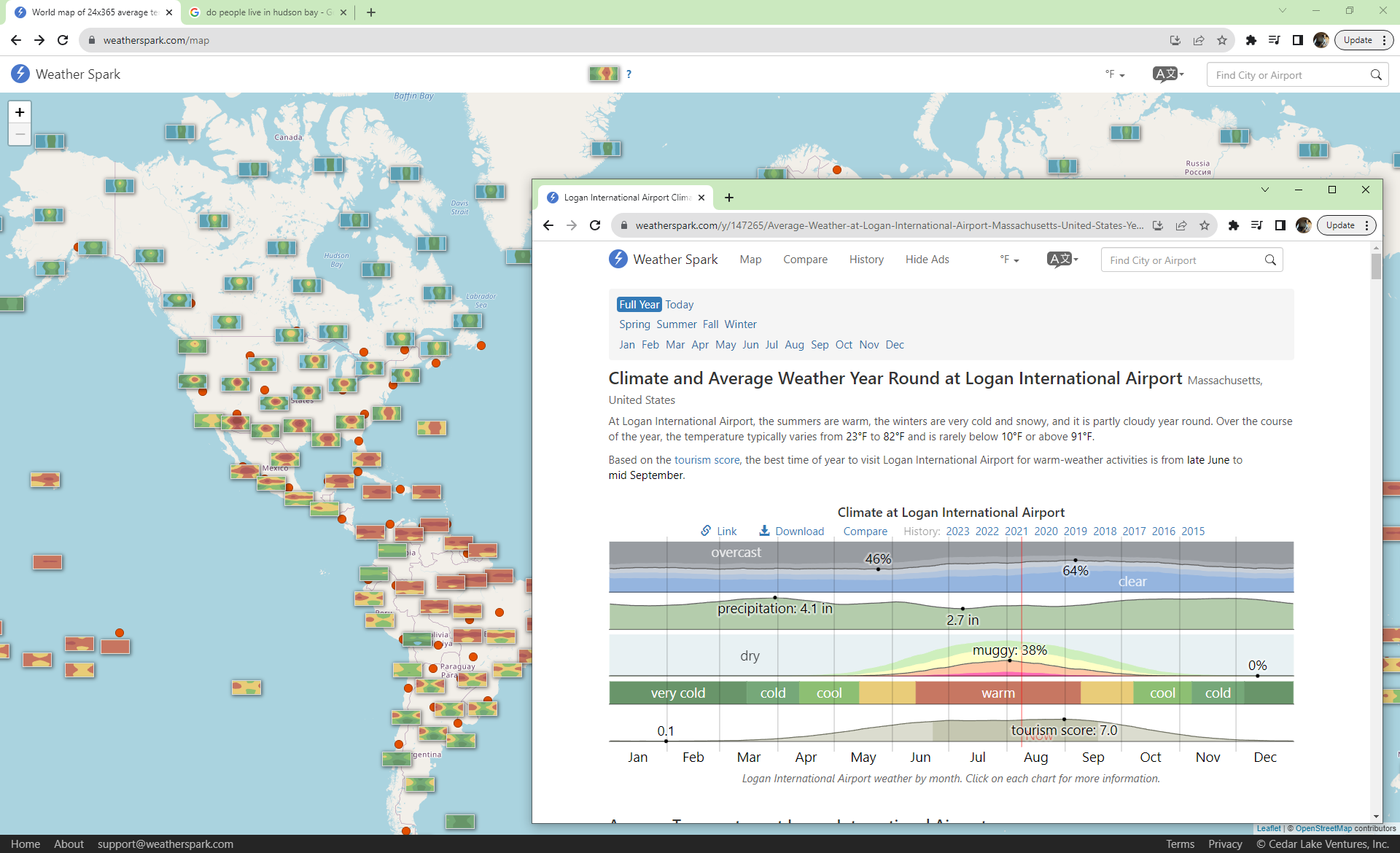Go back in the front browser window
The height and width of the screenshot is (853, 1400).
coord(548,225)
